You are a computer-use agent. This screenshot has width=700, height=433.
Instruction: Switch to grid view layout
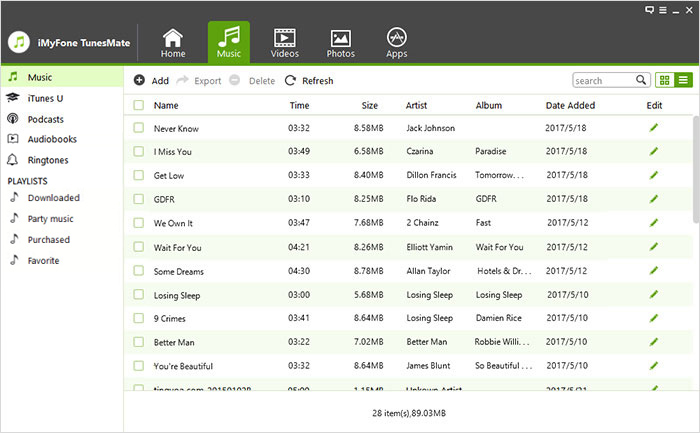click(665, 81)
